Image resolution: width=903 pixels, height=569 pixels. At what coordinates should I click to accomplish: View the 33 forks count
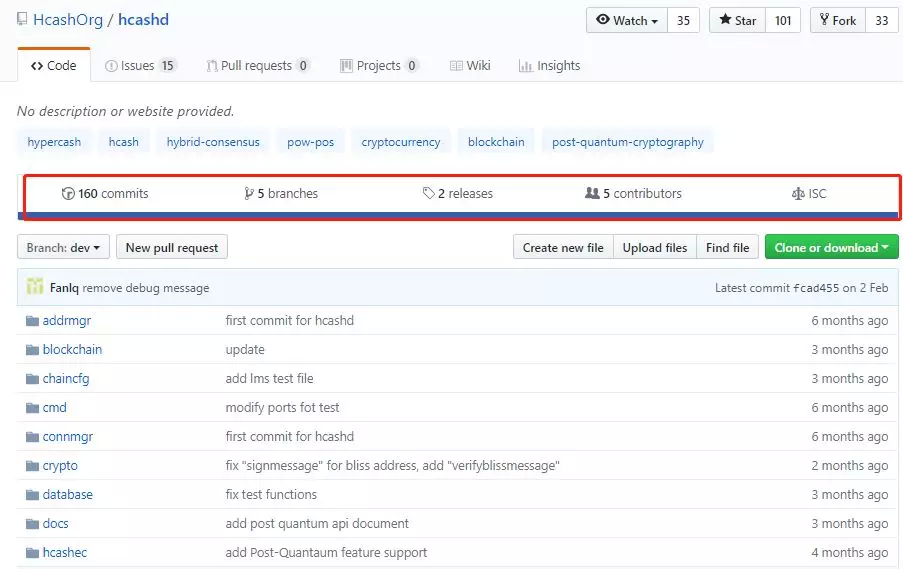(x=882, y=20)
